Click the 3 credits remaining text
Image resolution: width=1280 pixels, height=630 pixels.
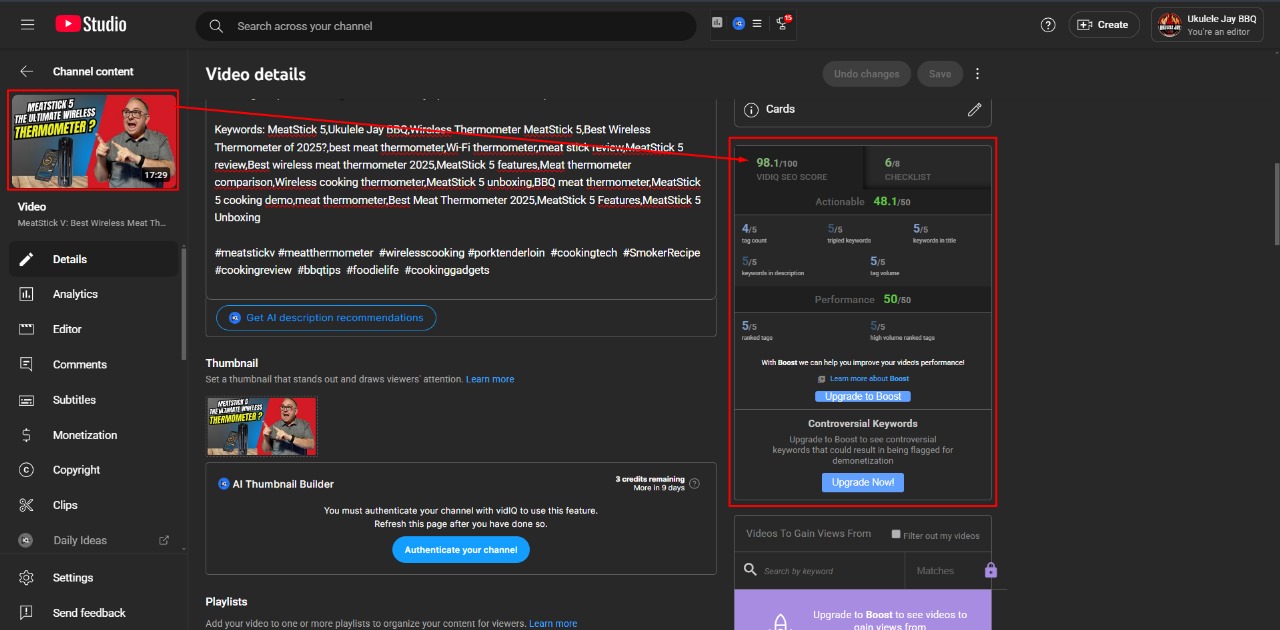pyautogui.click(x=650, y=480)
